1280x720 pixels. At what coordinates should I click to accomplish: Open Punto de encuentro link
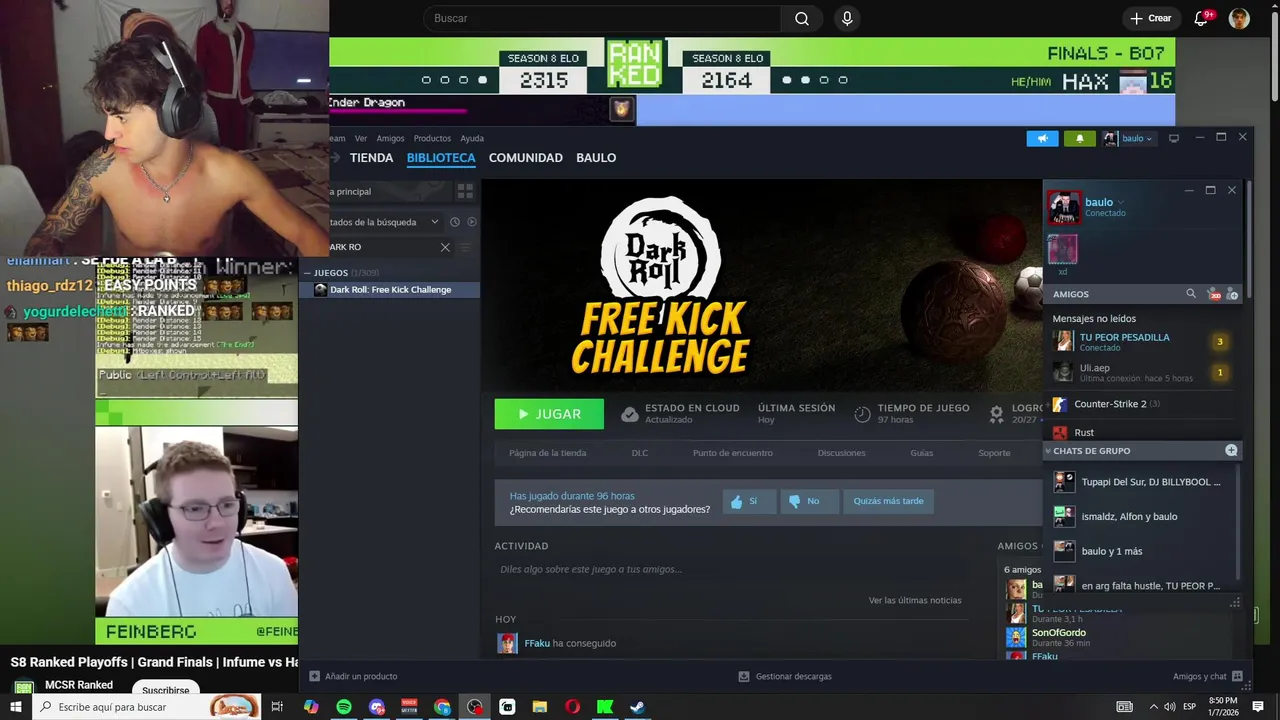[x=733, y=453]
